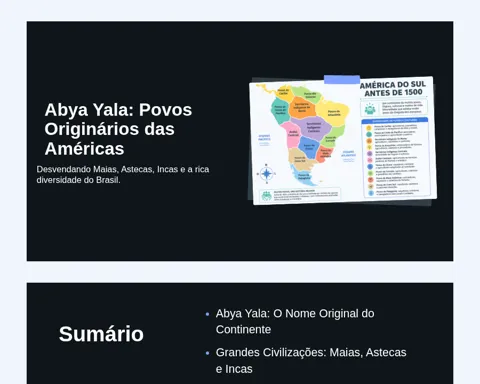Viewport: 480px width, 384px height.
Task: Open the South America map image
Action: point(343,140)
